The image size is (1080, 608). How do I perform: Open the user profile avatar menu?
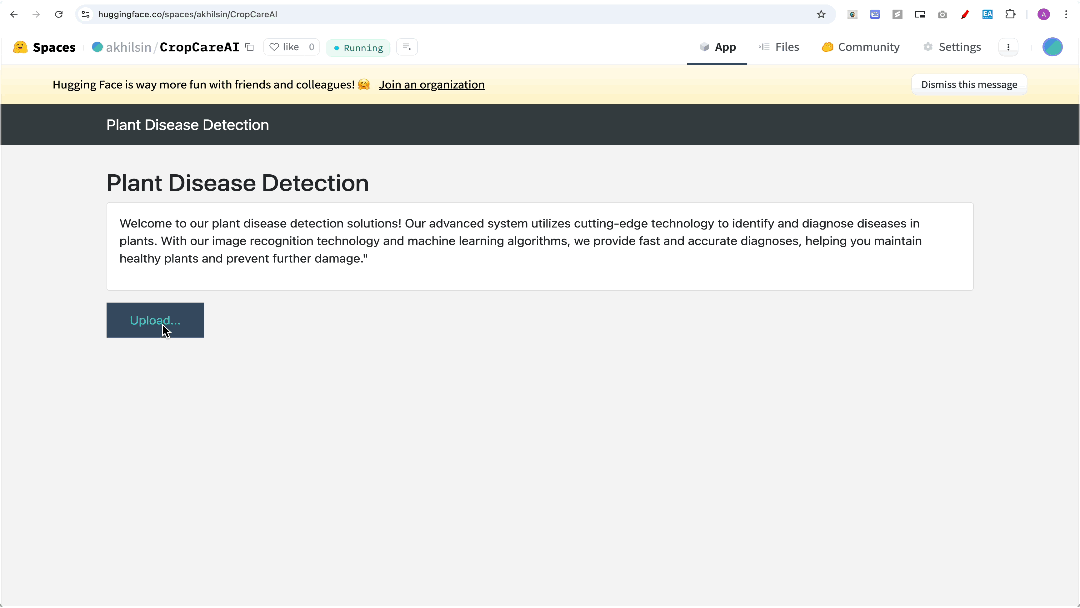1052,47
